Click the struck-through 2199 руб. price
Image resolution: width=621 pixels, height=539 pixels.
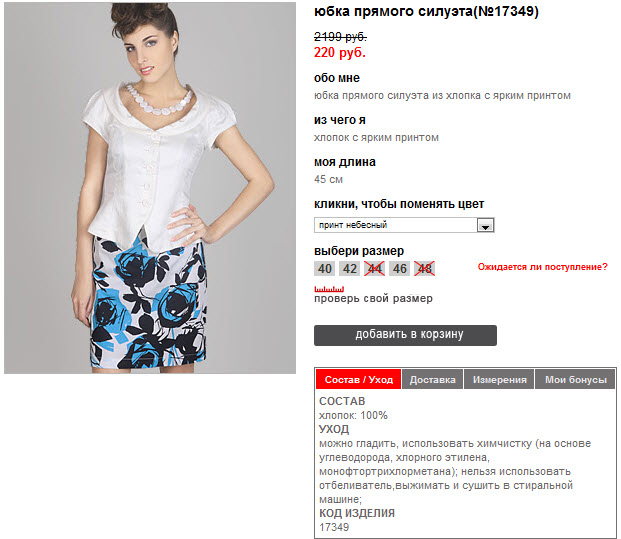340,37
